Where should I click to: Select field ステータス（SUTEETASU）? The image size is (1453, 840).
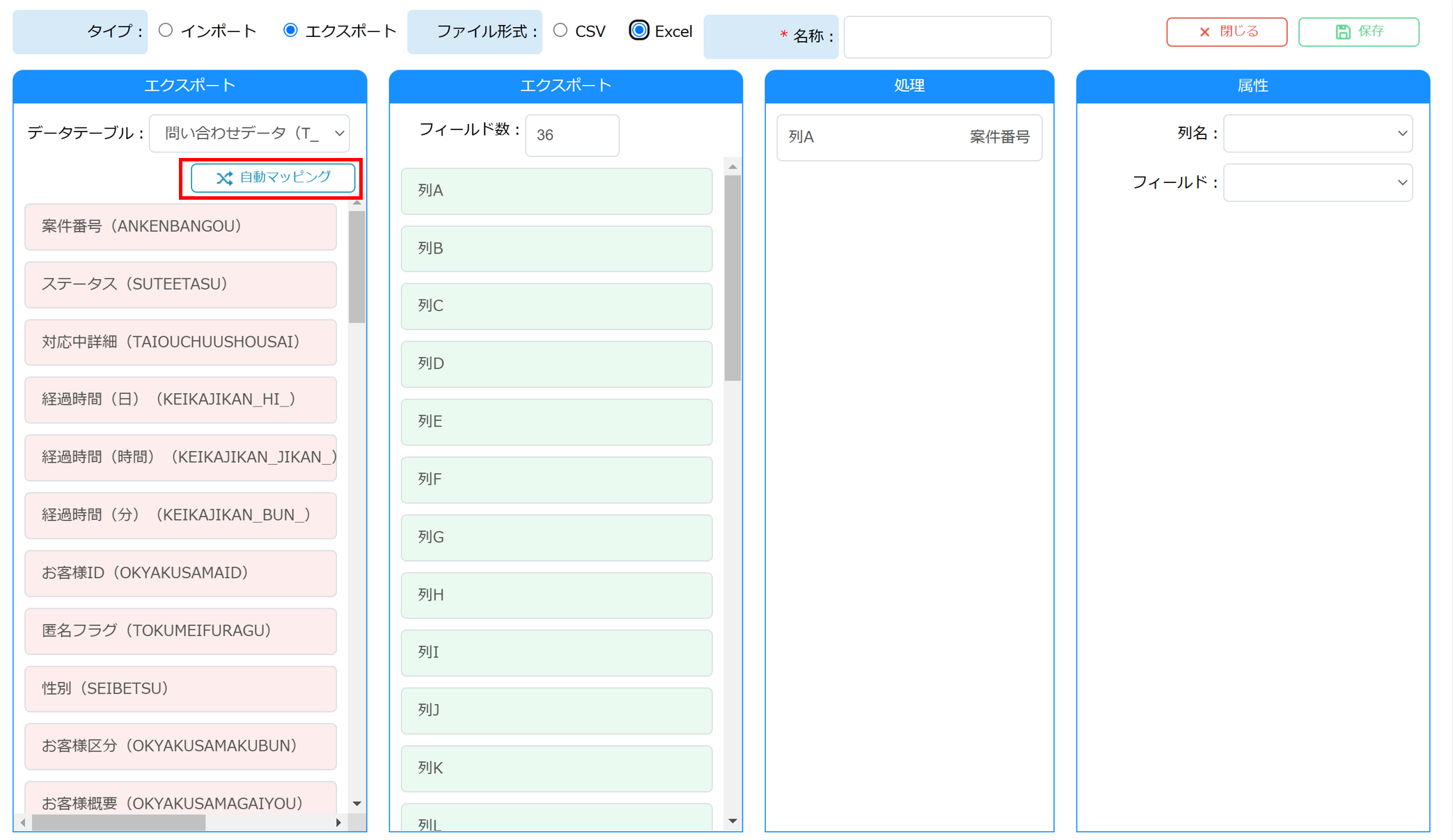pos(181,284)
